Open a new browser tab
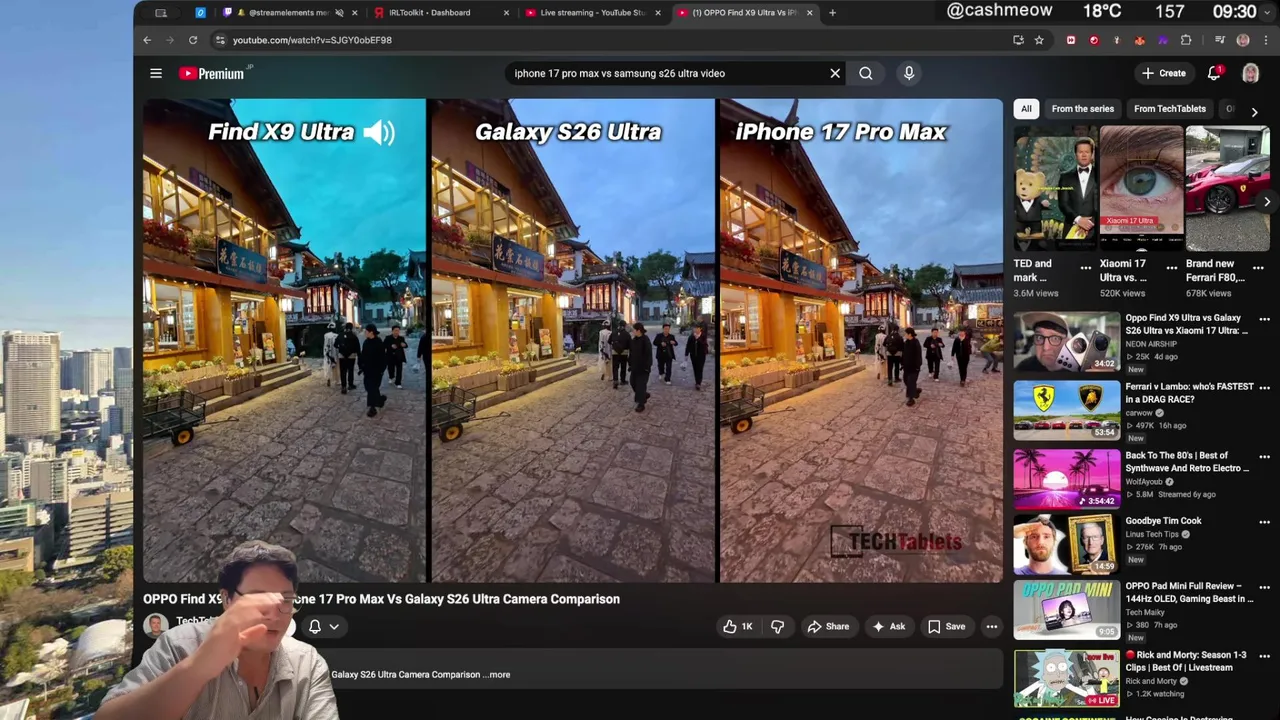The width and height of the screenshot is (1280, 720). tap(832, 13)
